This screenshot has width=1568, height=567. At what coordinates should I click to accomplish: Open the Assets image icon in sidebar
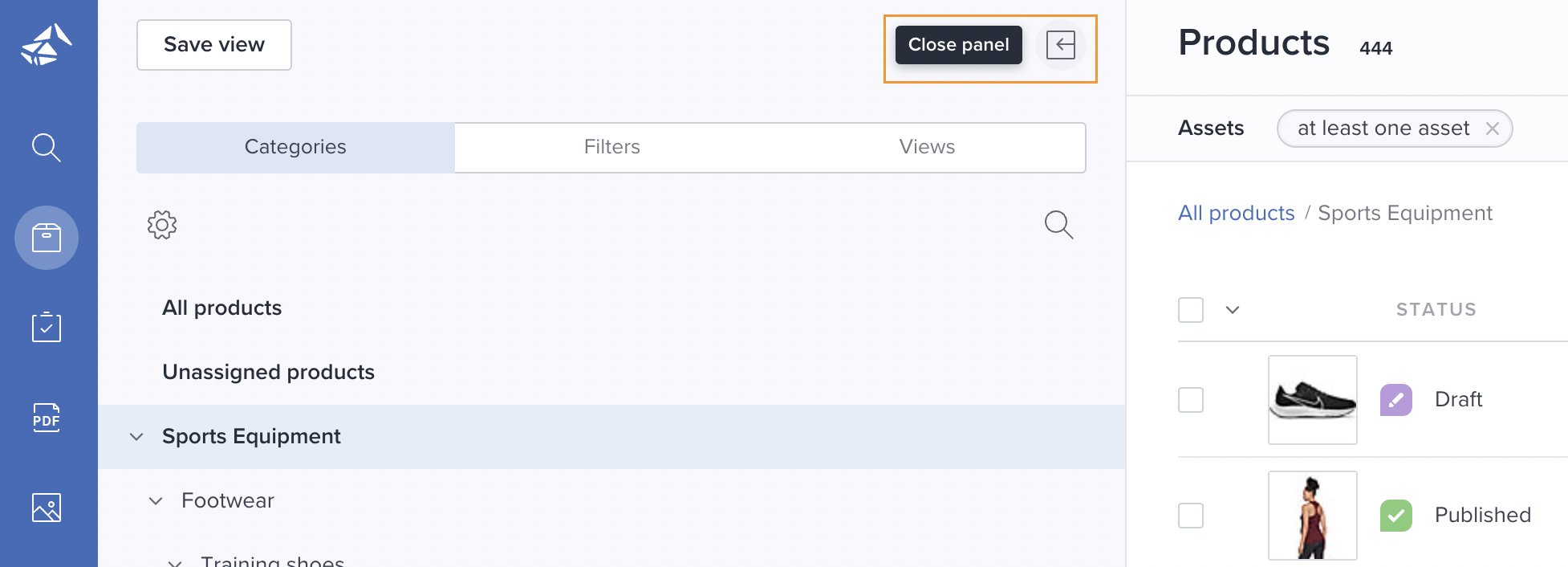point(47,508)
